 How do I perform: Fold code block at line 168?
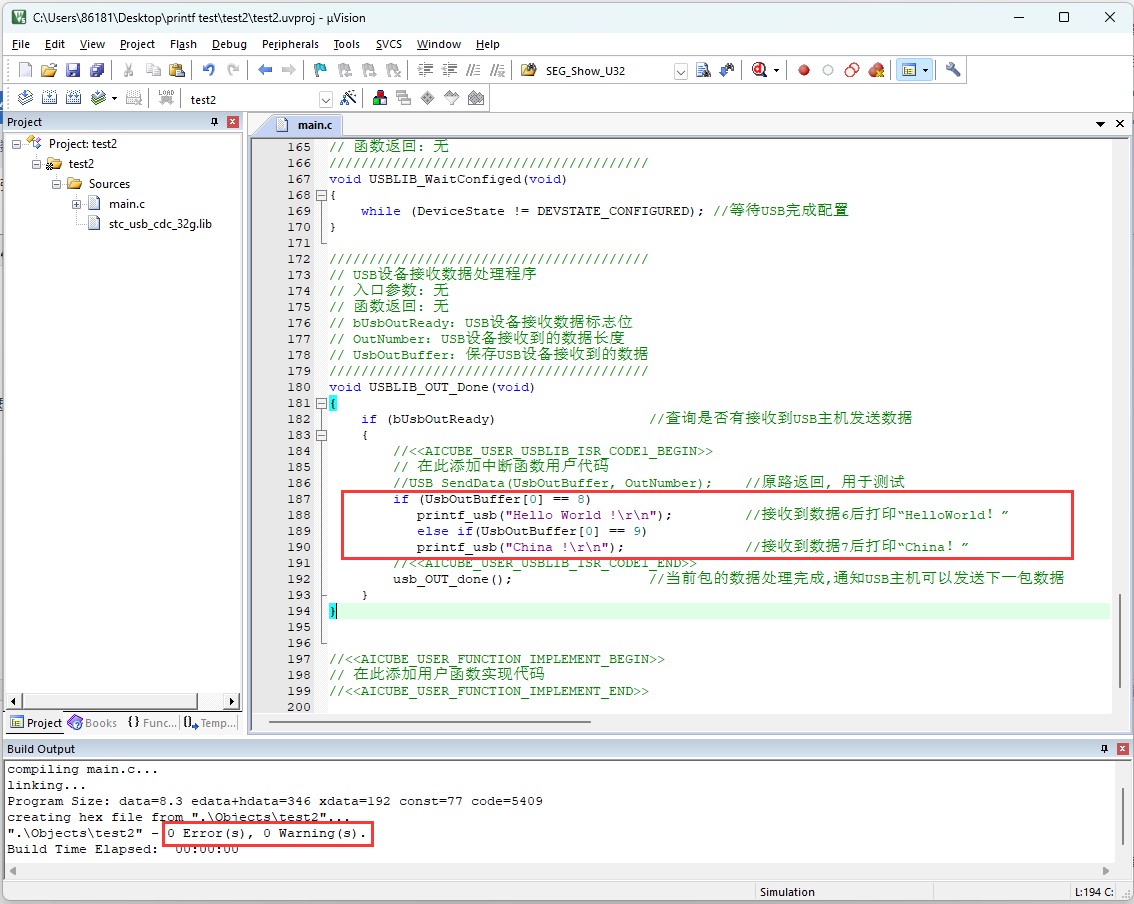click(321, 195)
